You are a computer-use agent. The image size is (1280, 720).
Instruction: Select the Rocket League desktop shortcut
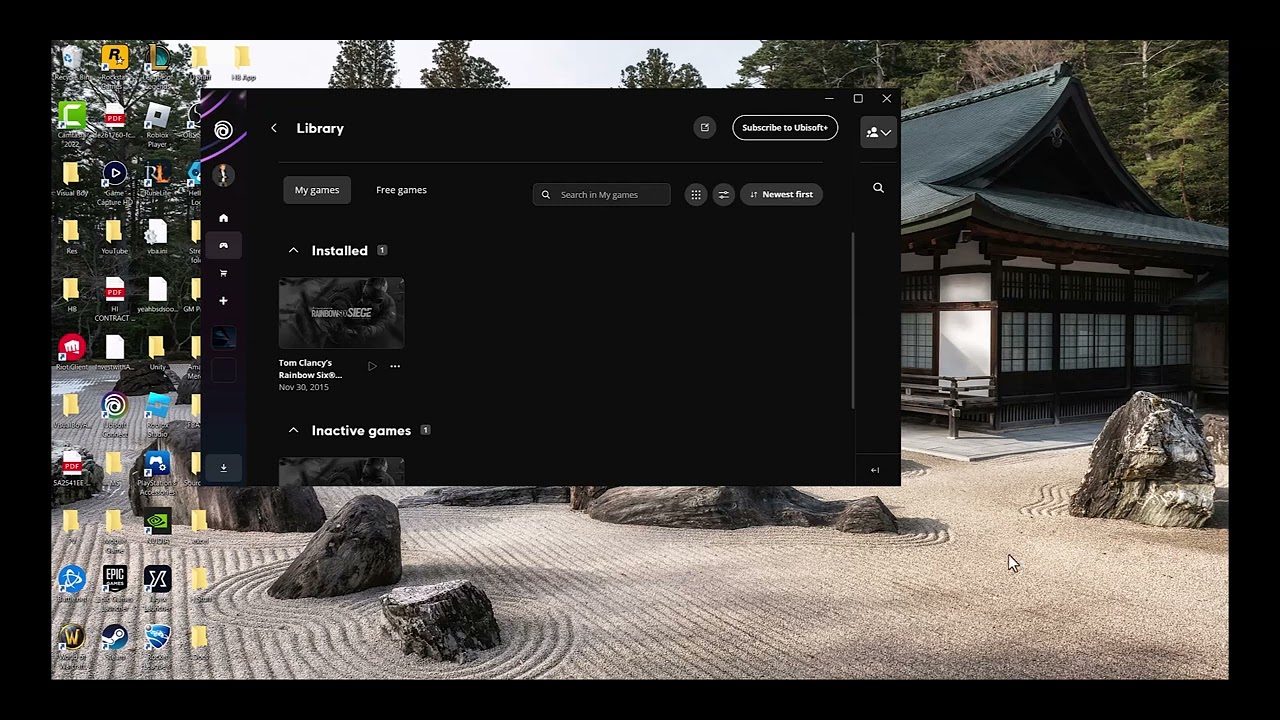coord(157,644)
